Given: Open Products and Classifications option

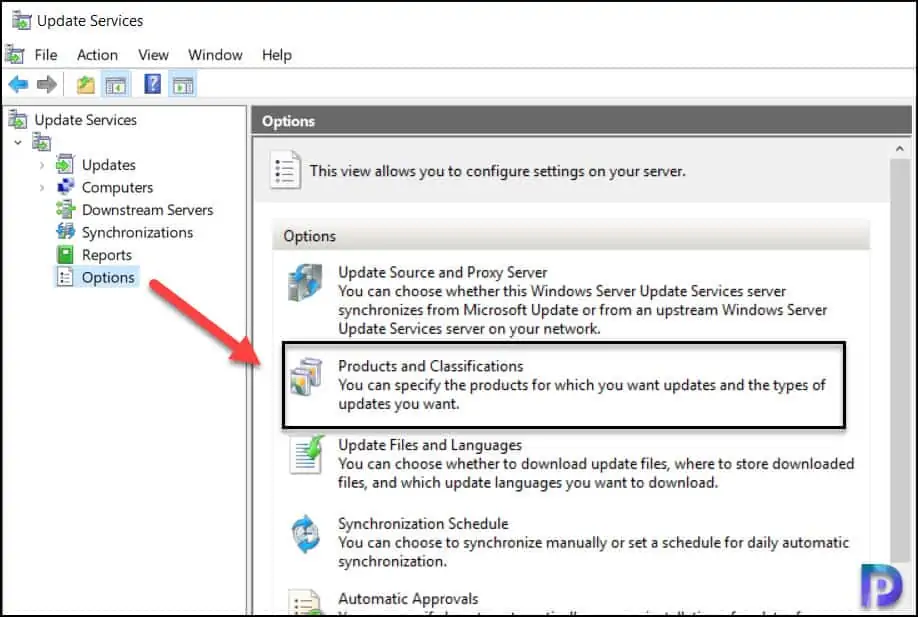Looking at the screenshot, I should click(x=430, y=366).
